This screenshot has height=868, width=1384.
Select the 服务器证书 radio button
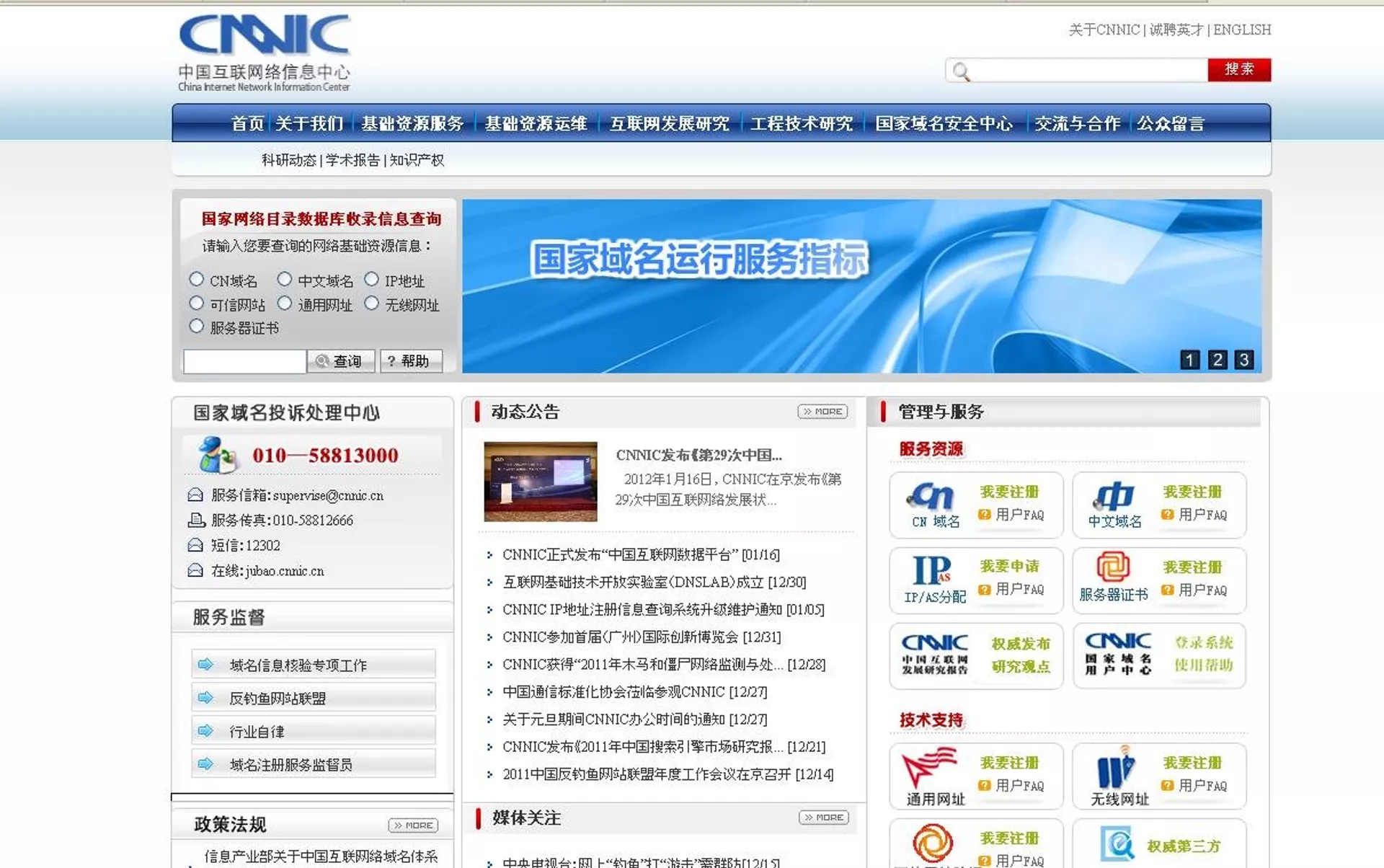[196, 326]
